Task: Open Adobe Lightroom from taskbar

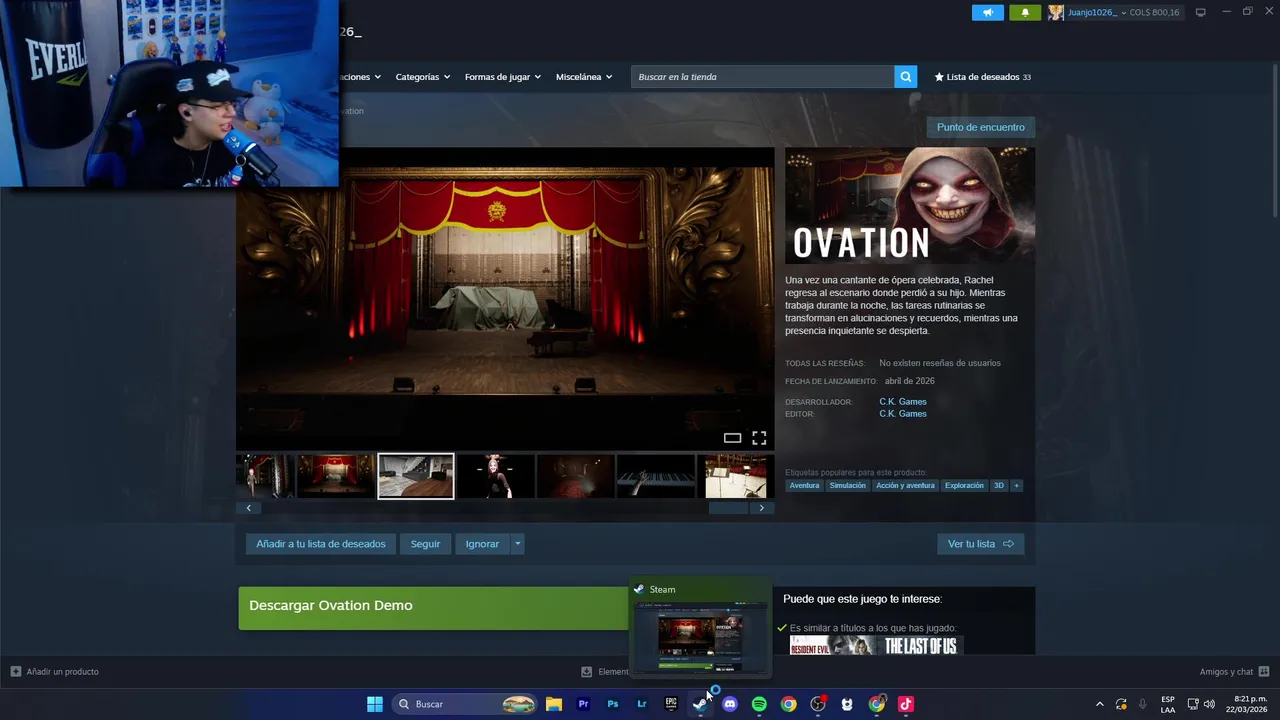Action: pyautogui.click(x=642, y=704)
